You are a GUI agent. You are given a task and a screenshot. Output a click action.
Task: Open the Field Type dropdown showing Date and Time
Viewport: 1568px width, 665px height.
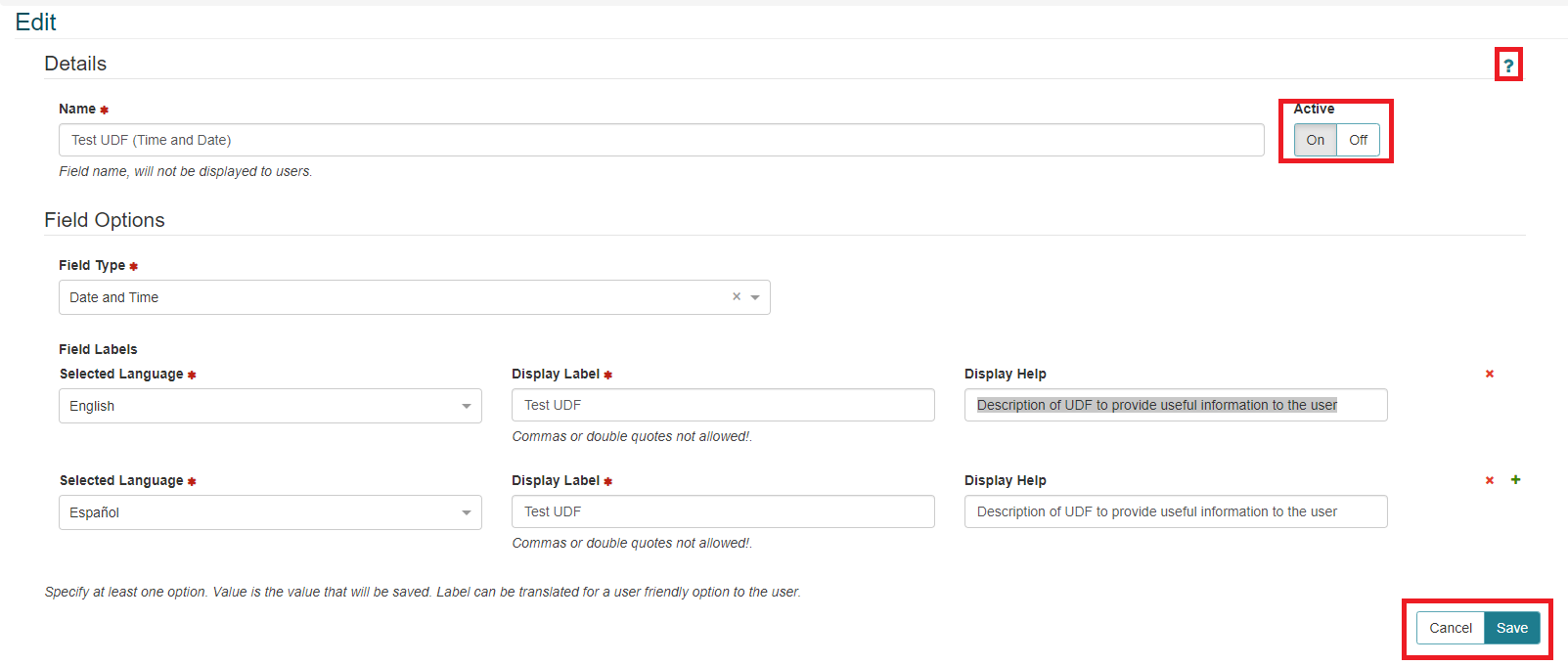click(x=391, y=297)
